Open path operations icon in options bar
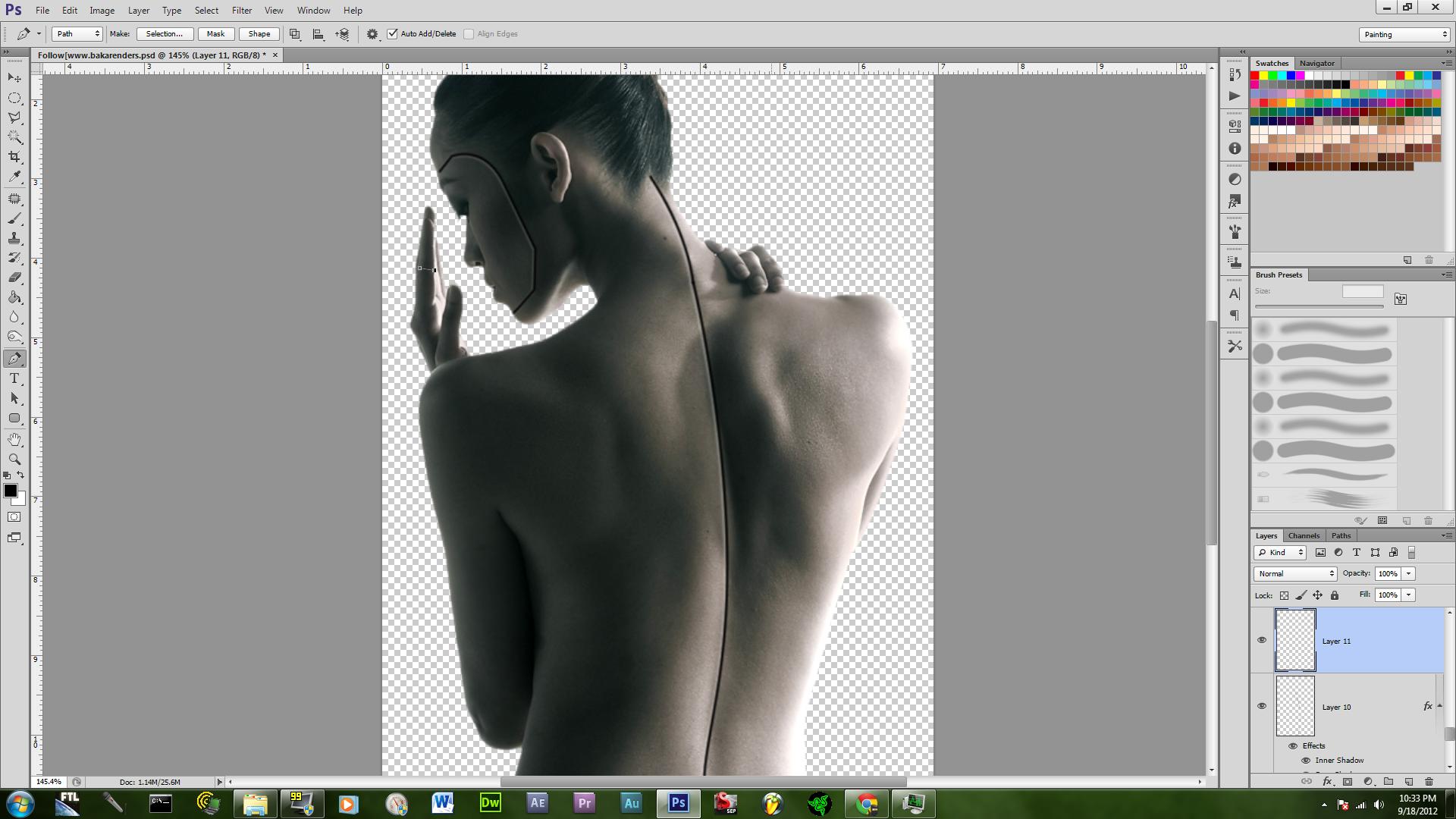 coord(295,34)
